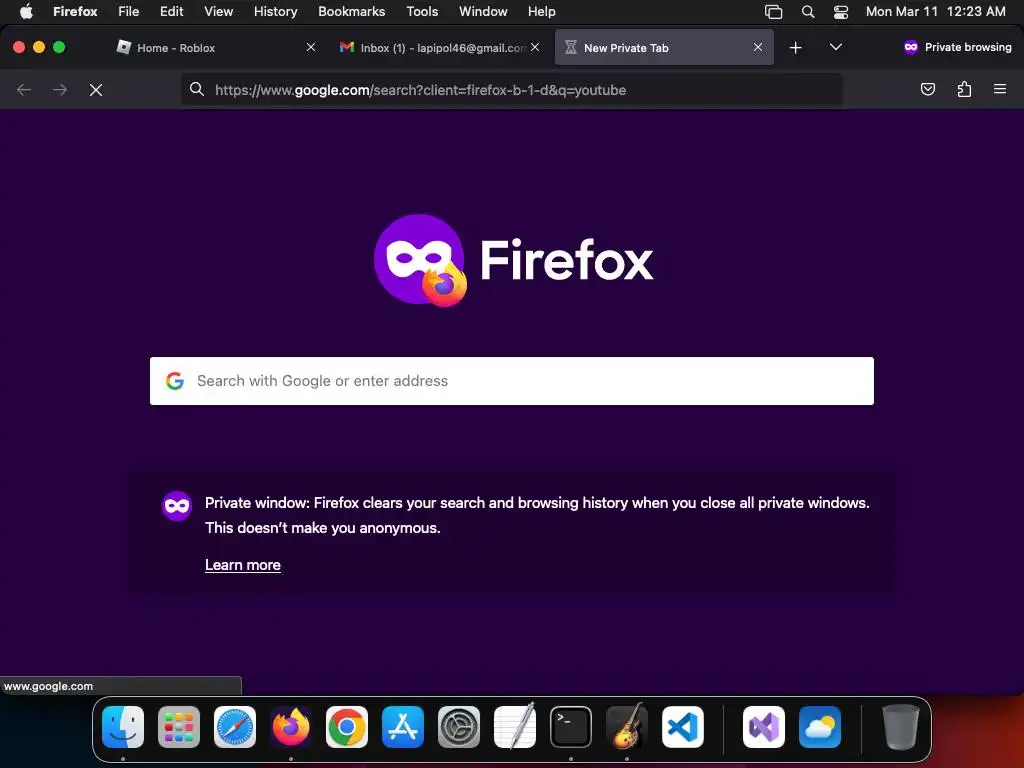Open Finder from the Dock
Viewport: 1024px width, 768px height.
point(123,727)
